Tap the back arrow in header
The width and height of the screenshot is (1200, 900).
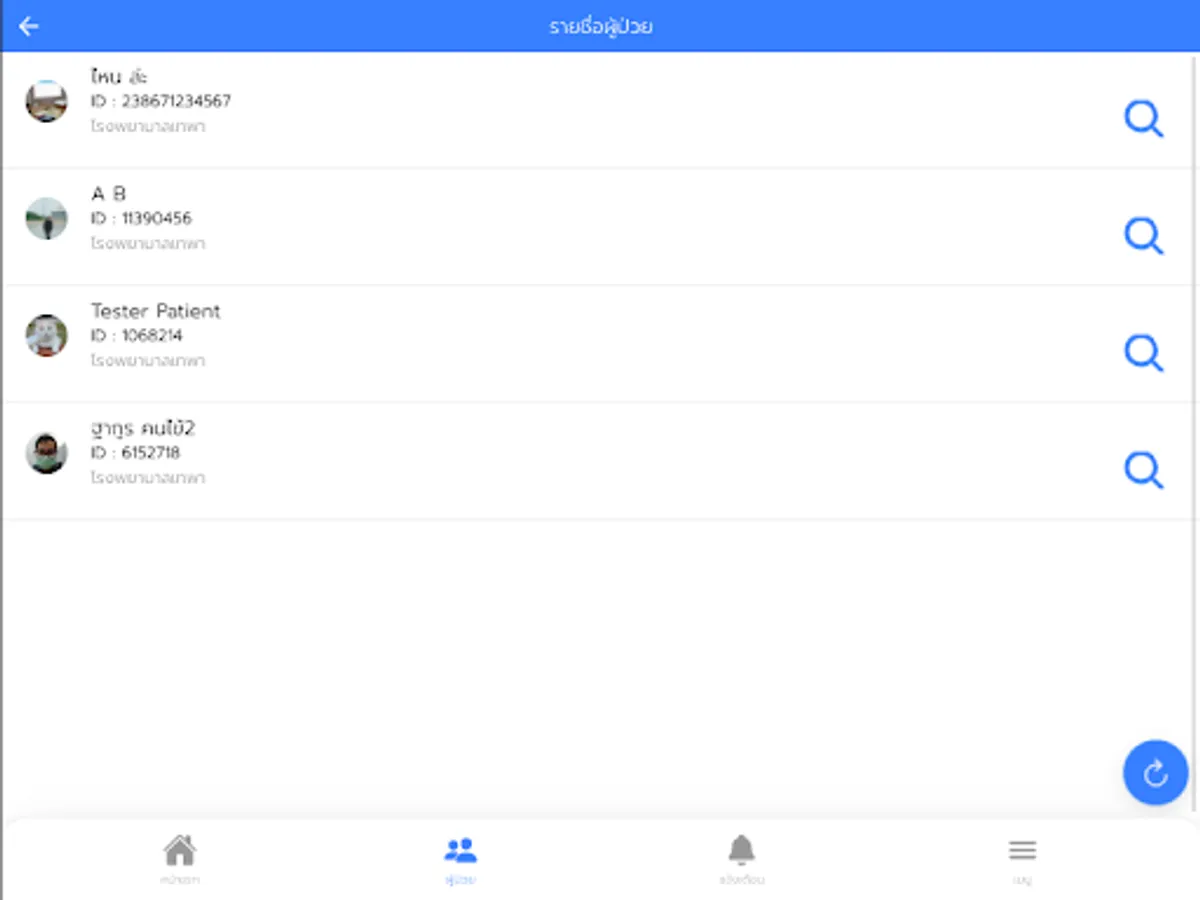click(x=29, y=26)
